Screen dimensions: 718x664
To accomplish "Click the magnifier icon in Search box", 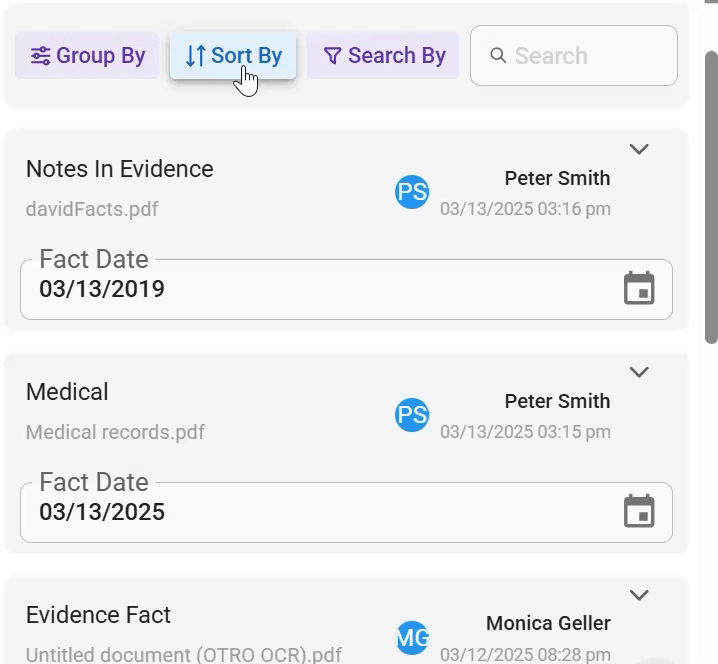I will click(x=498, y=55).
